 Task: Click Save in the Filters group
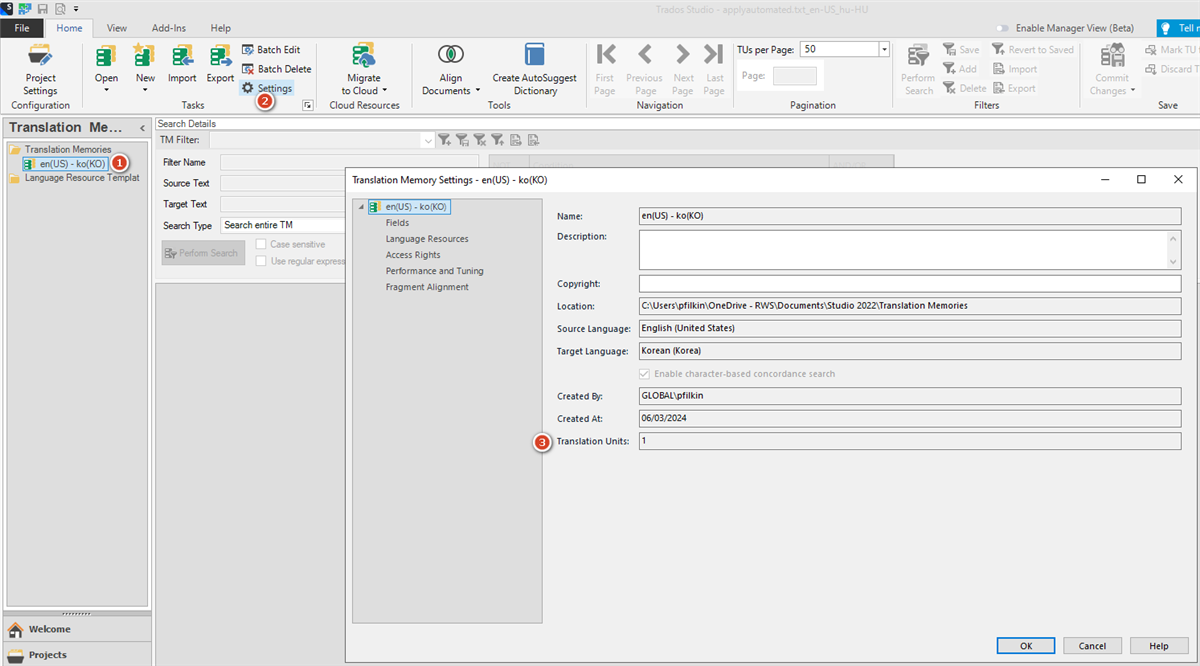[x=961, y=50]
